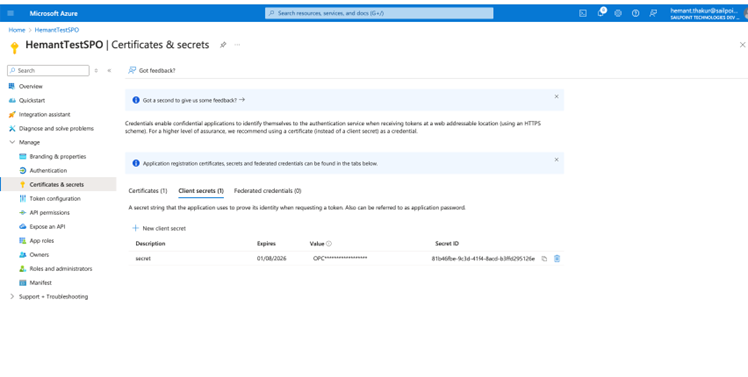Image resolution: width=748 pixels, height=377 pixels.
Task: Open Overview in the sidebar
Action: [x=31, y=86]
